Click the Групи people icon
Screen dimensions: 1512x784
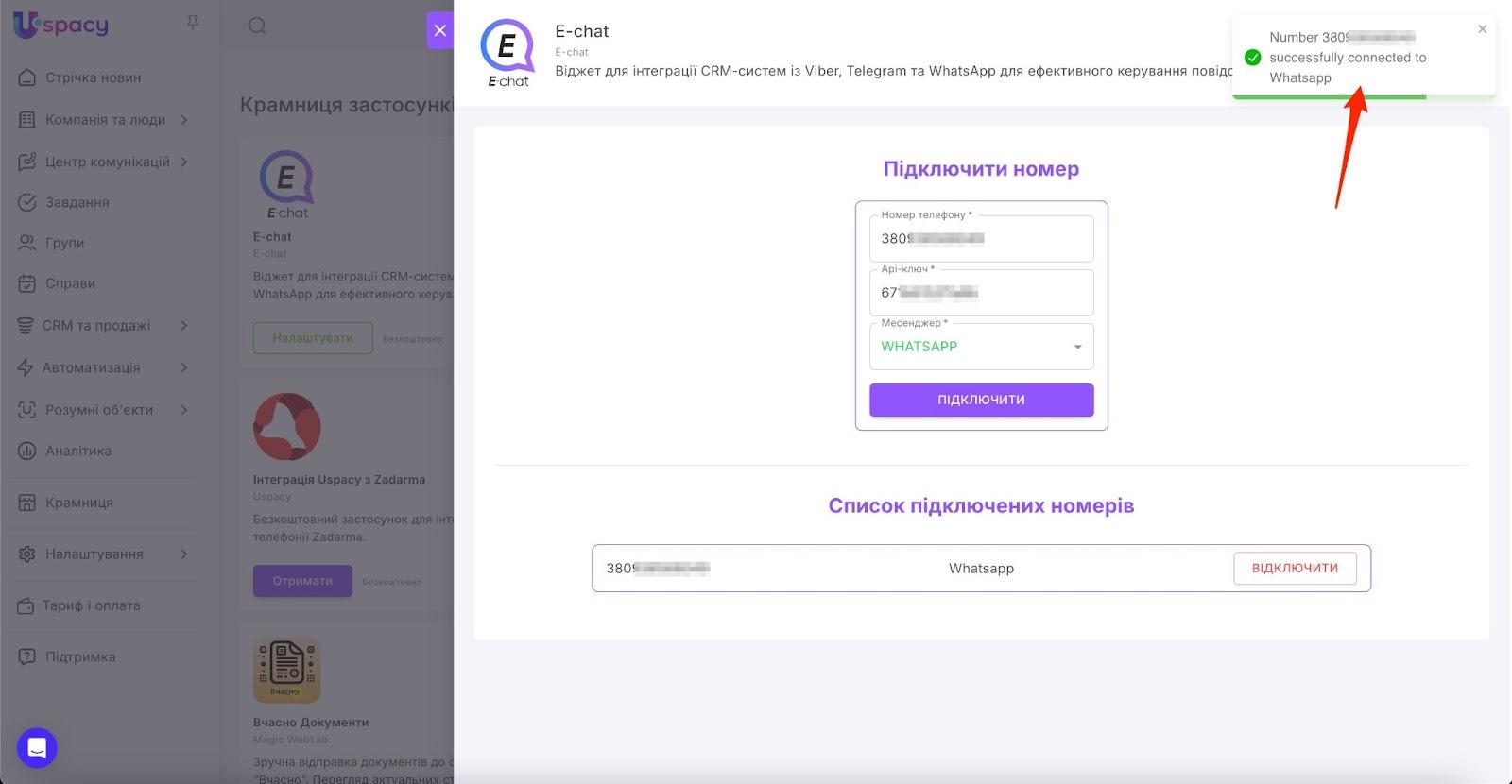pyautogui.click(x=26, y=243)
